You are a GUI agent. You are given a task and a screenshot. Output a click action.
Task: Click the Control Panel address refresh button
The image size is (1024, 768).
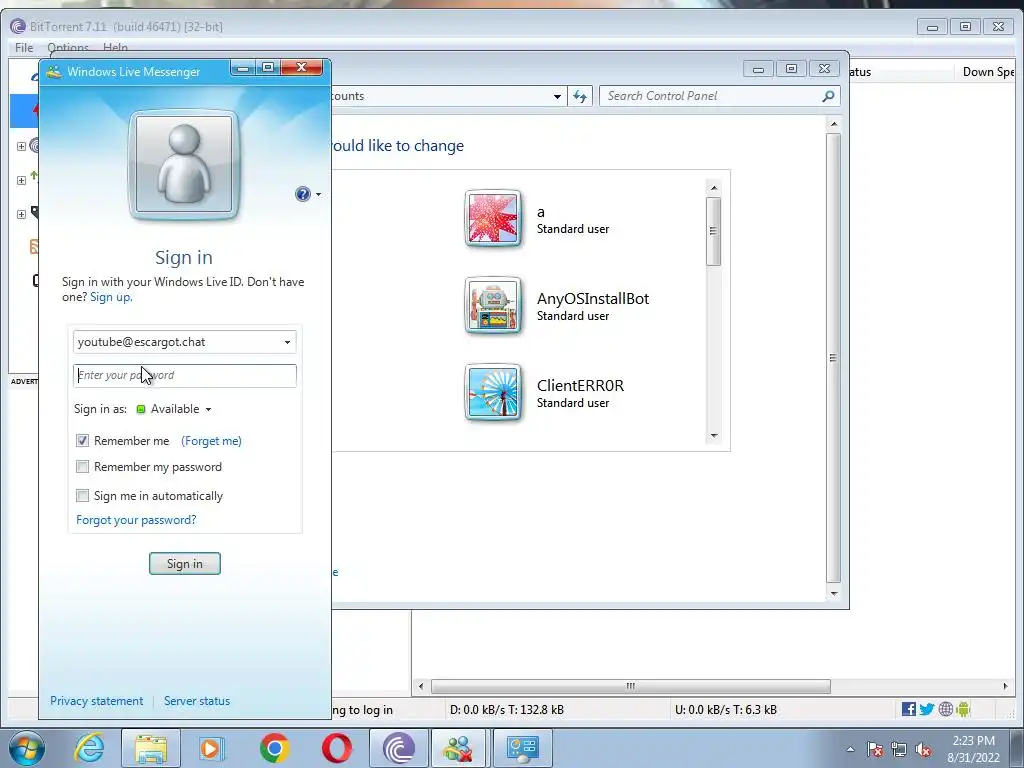(x=580, y=96)
